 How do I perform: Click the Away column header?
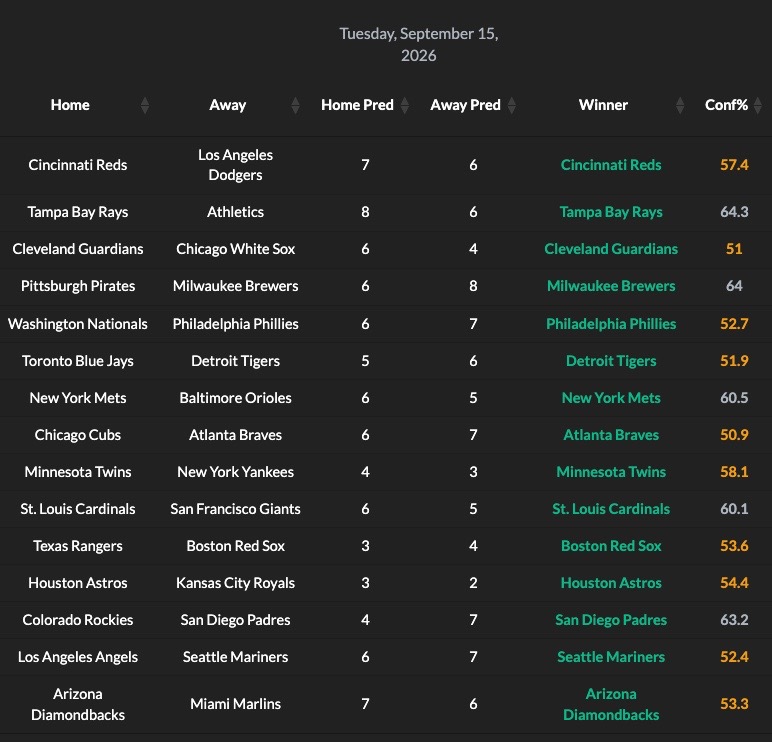click(227, 105)
